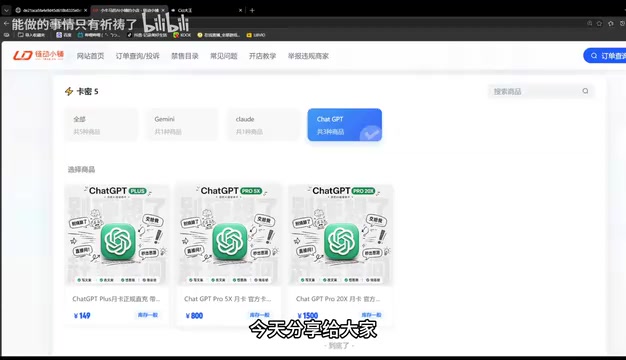
Task: Select the claude category card
Action: tap(263, 125)
